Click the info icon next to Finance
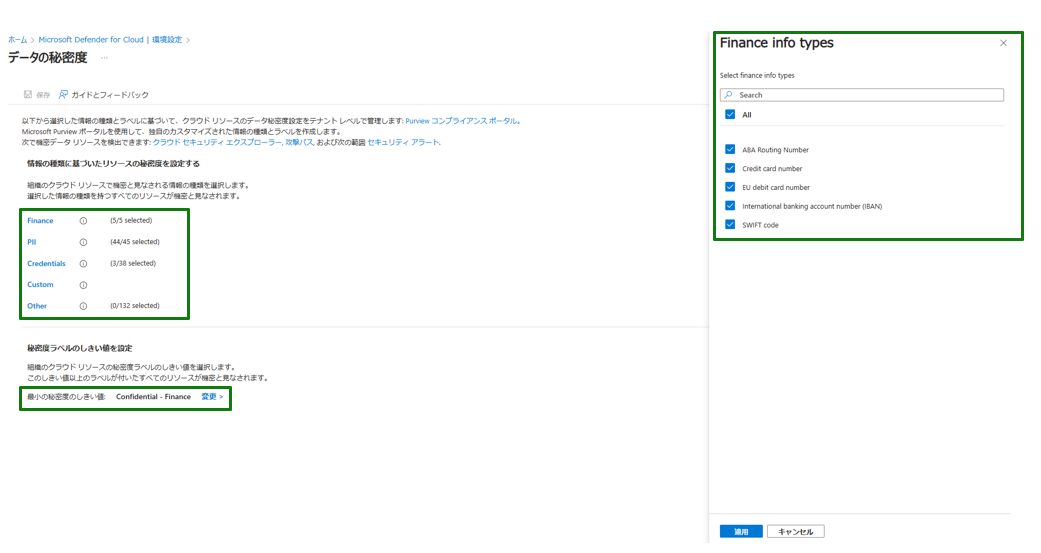 pos(83,221)
